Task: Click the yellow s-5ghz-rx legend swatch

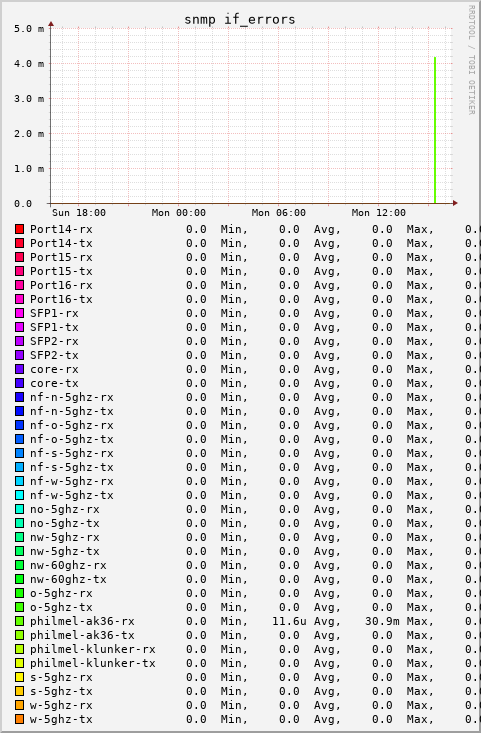Action: point(19,677)
